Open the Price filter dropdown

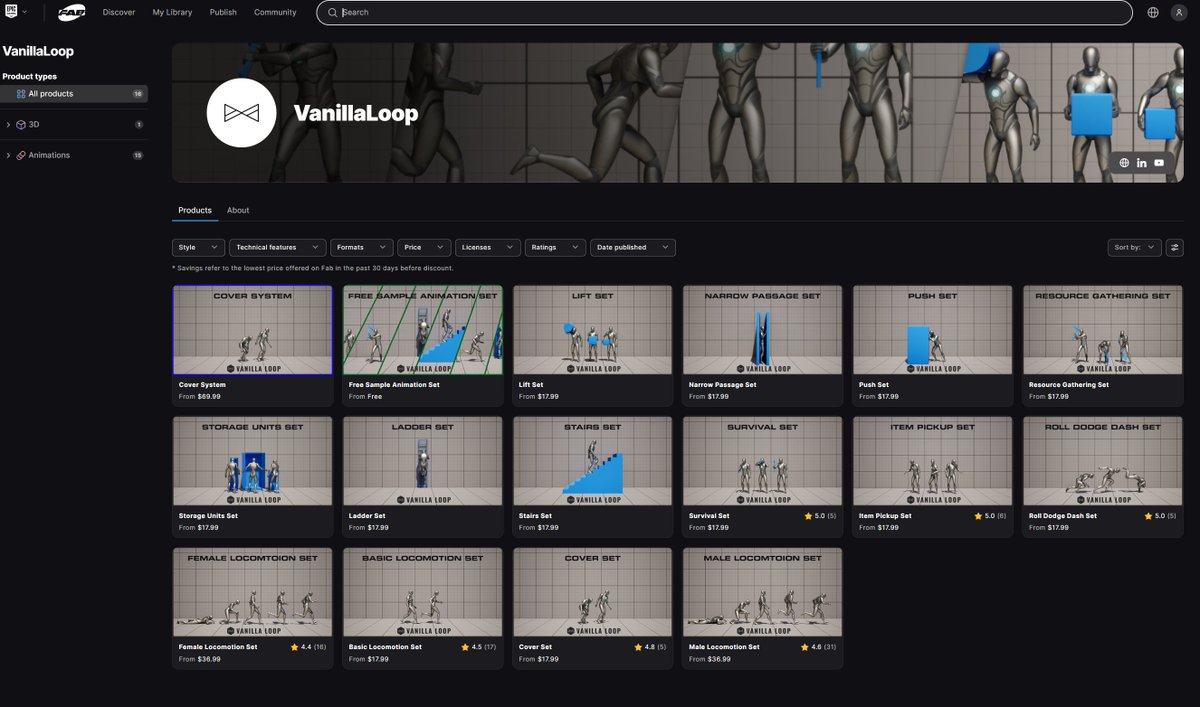pos(424,247)
